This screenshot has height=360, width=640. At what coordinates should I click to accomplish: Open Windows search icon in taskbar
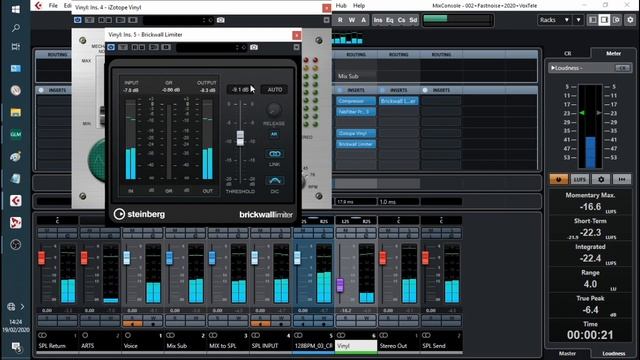[x=16, y=28]
